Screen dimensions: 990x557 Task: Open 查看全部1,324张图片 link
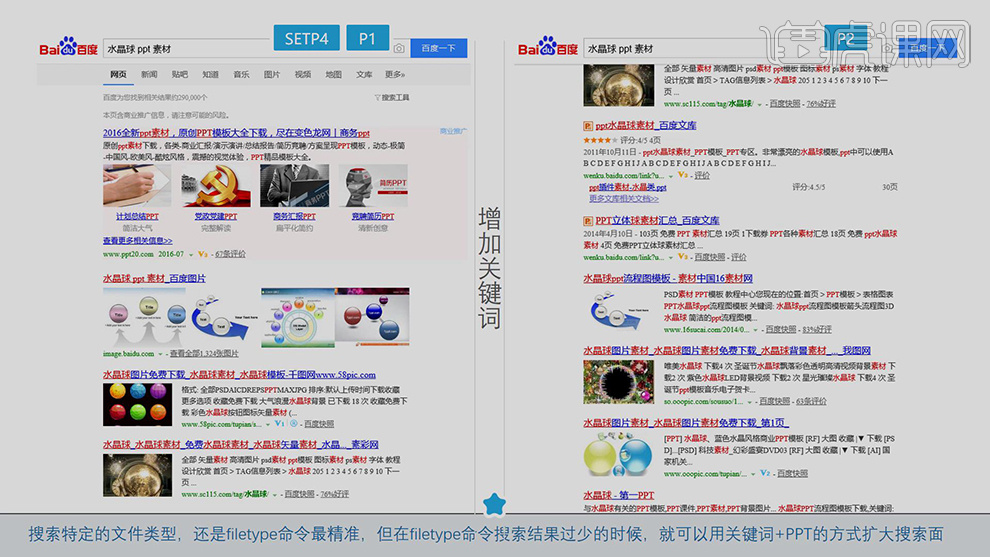click(204, 354)
